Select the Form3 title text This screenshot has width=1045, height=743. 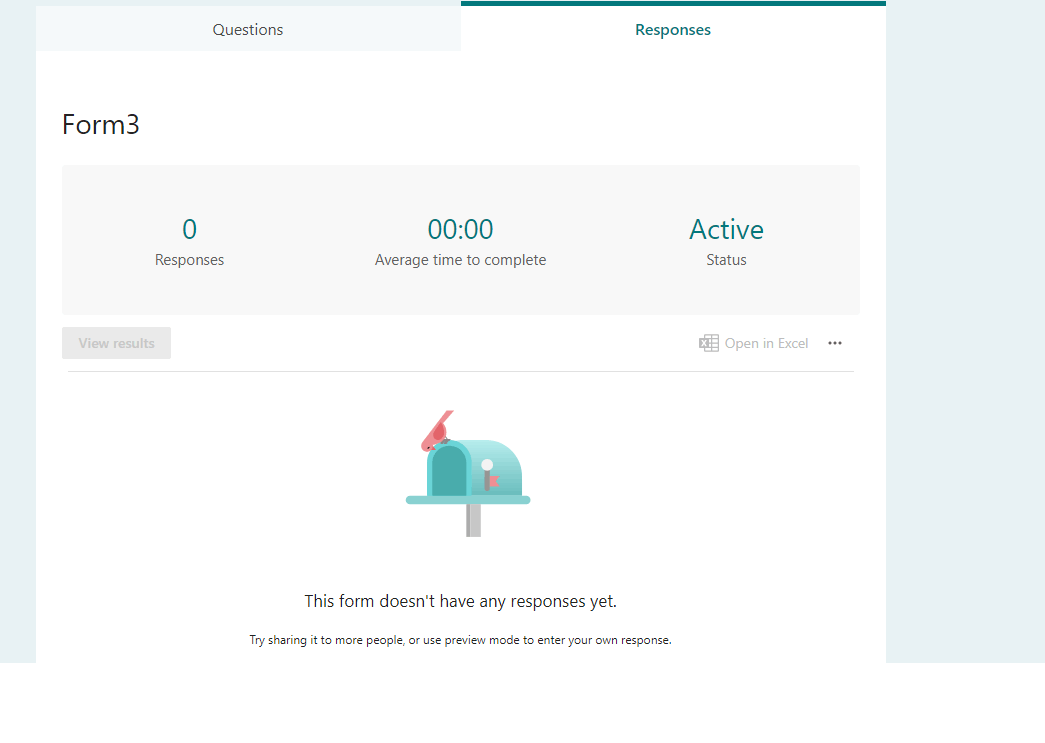tap(100, 124)
